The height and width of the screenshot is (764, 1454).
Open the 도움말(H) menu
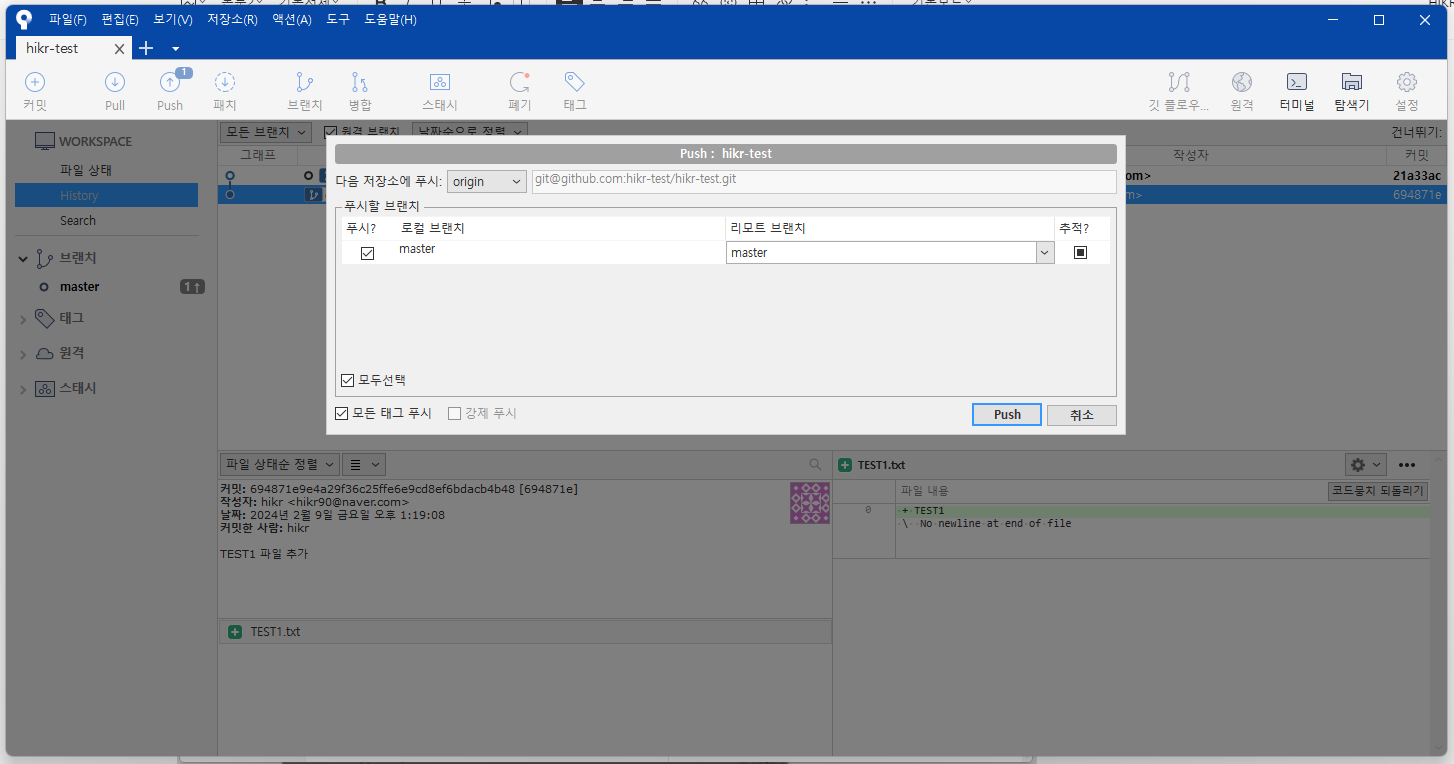click(390, 19)
